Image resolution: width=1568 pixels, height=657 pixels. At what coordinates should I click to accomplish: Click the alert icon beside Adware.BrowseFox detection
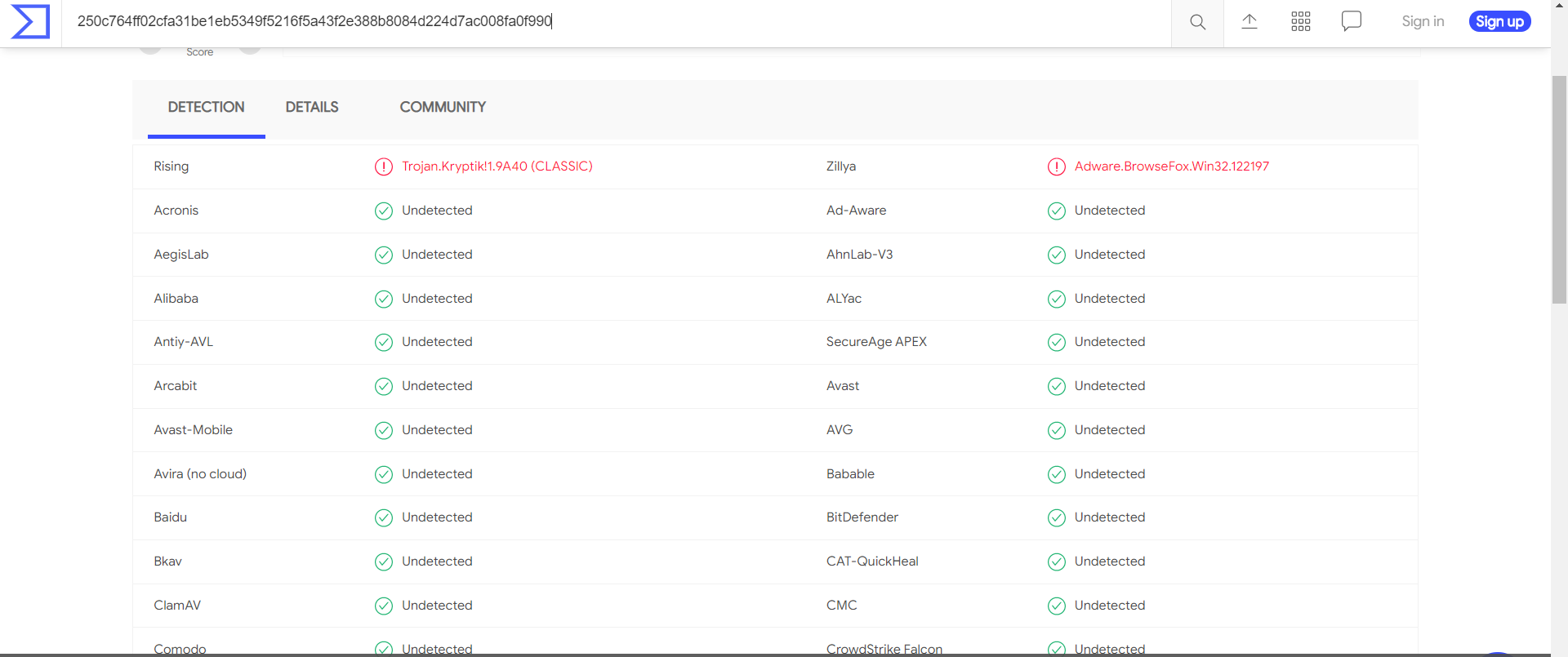point(1057,166)
